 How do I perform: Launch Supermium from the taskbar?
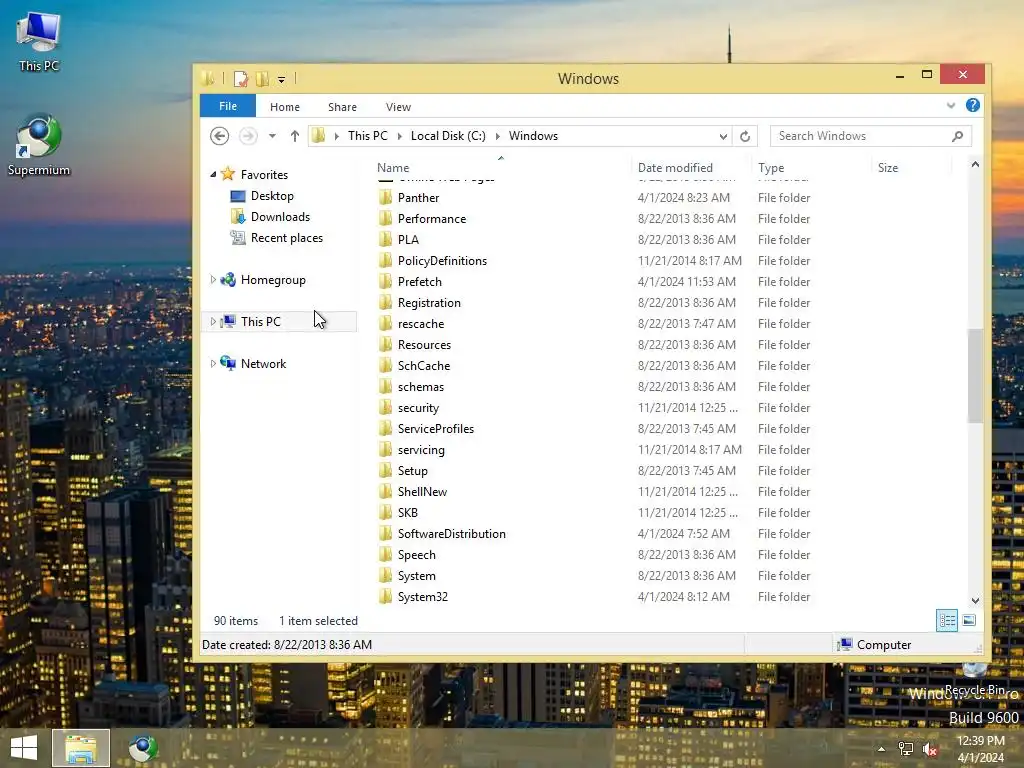point(142,748)
